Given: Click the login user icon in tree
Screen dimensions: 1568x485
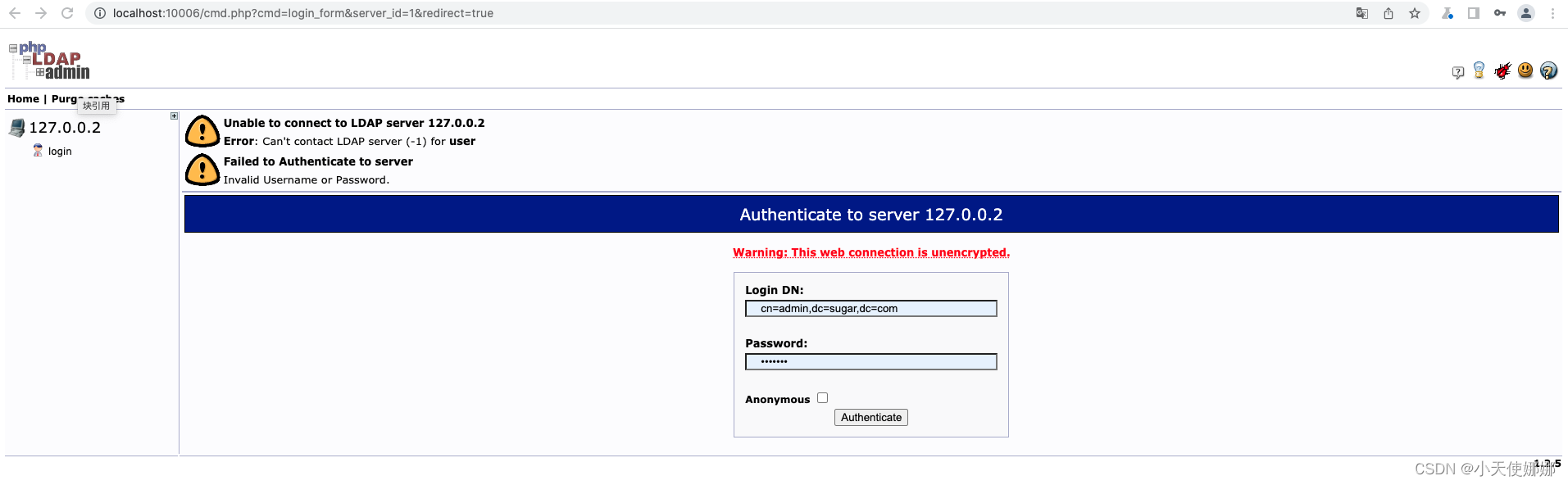Looking at the screenshot, I should click(38, 151).
